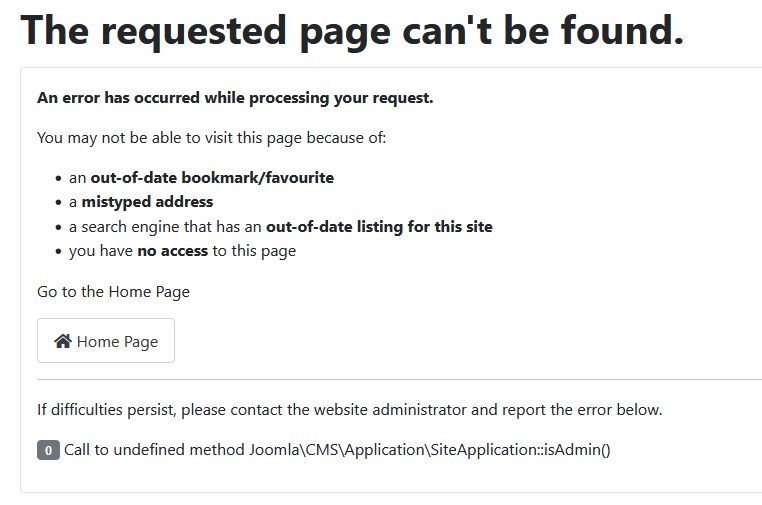
Task: Click the house icon in Home Page button
Action: [63, 341]
